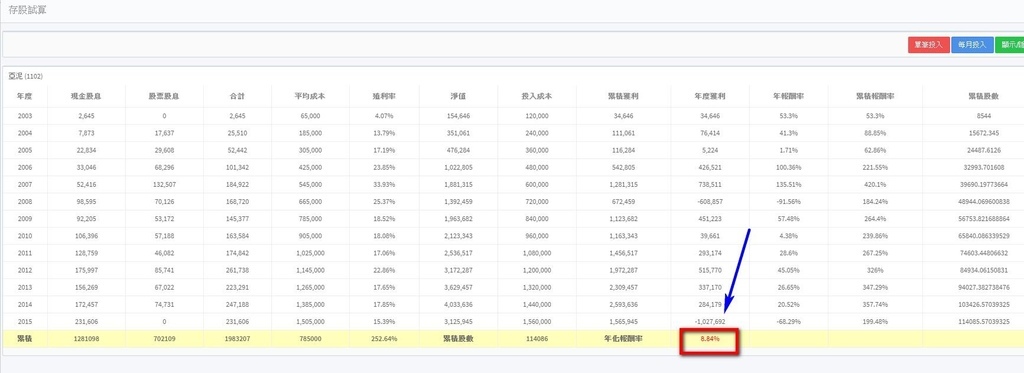Click the 1281098 summary total

(86, 339)
